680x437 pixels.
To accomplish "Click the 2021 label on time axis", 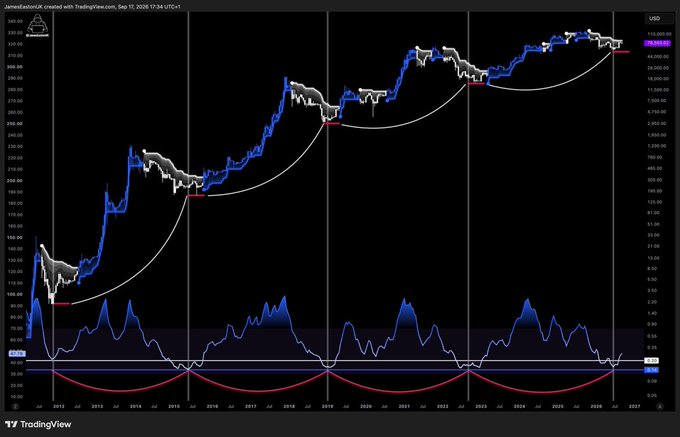I will (404, 407).
